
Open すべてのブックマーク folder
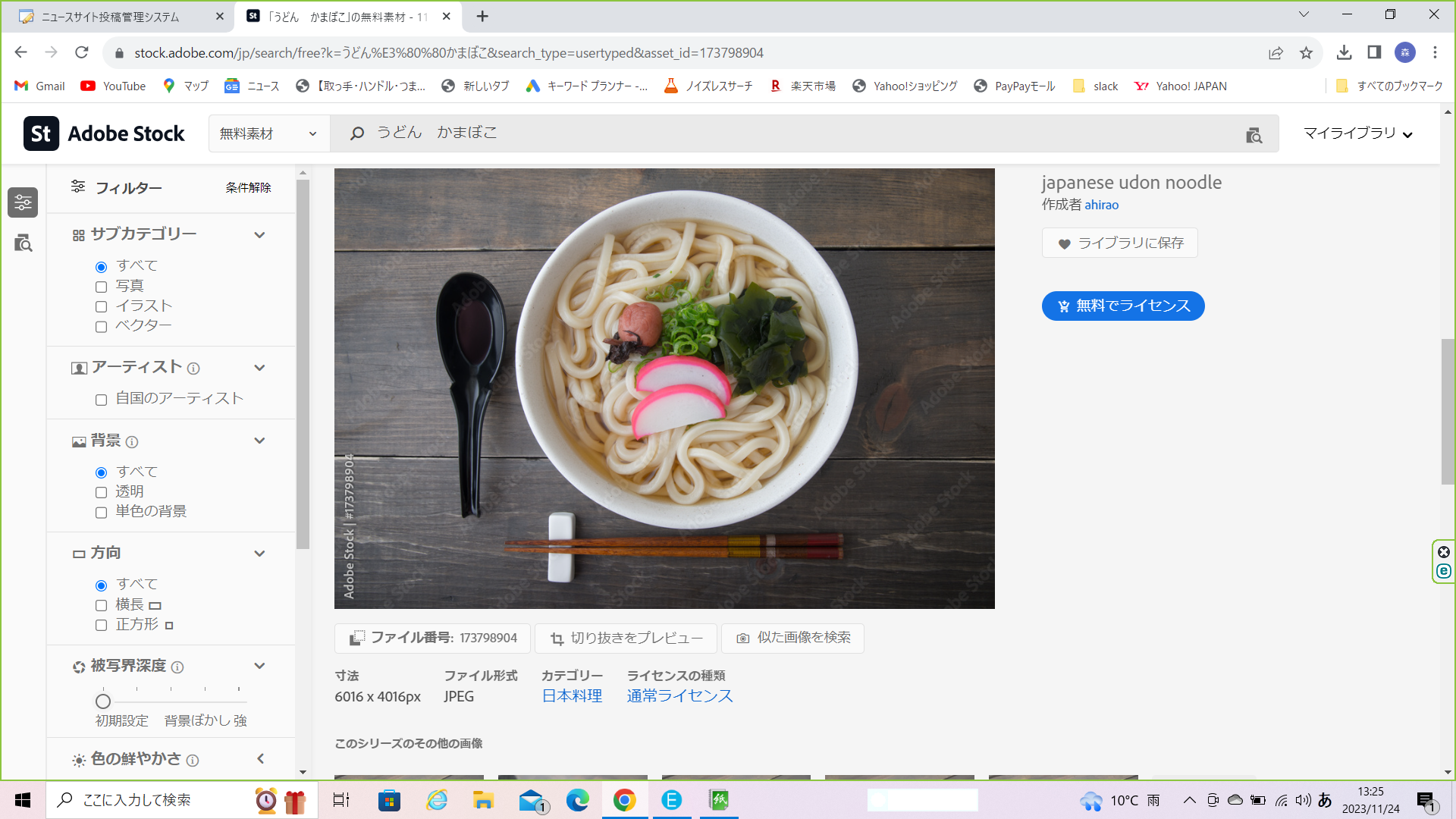1389,86
